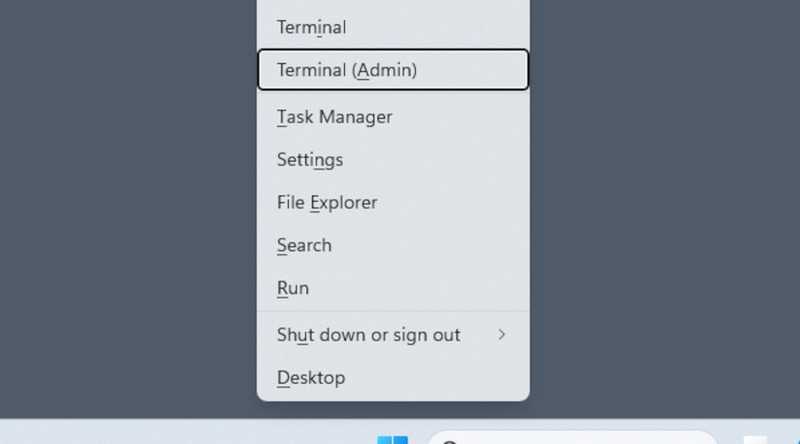The width and height of the screenshot is (800, 444).
Task: Select Desktop at the bottom of menu
Action: (x=311, y=378)
